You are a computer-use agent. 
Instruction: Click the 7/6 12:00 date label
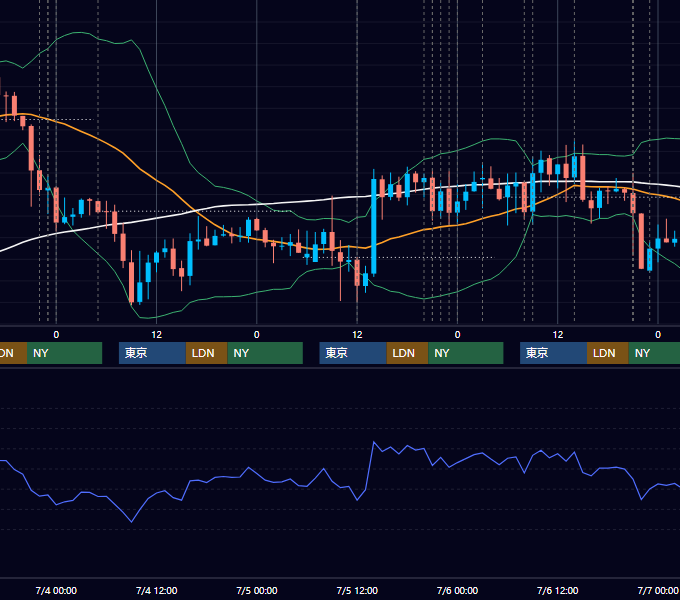tap(557, 590)
